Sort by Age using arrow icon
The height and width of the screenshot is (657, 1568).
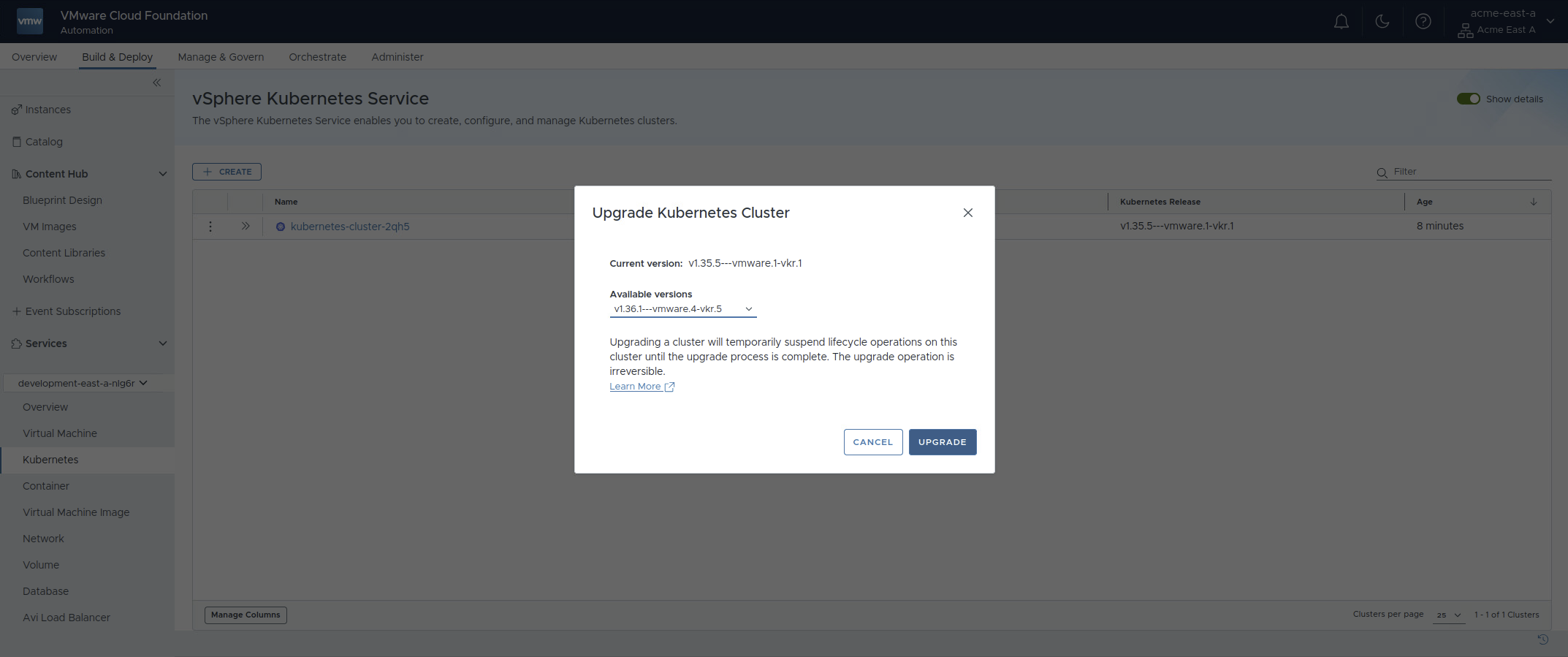1534,202
